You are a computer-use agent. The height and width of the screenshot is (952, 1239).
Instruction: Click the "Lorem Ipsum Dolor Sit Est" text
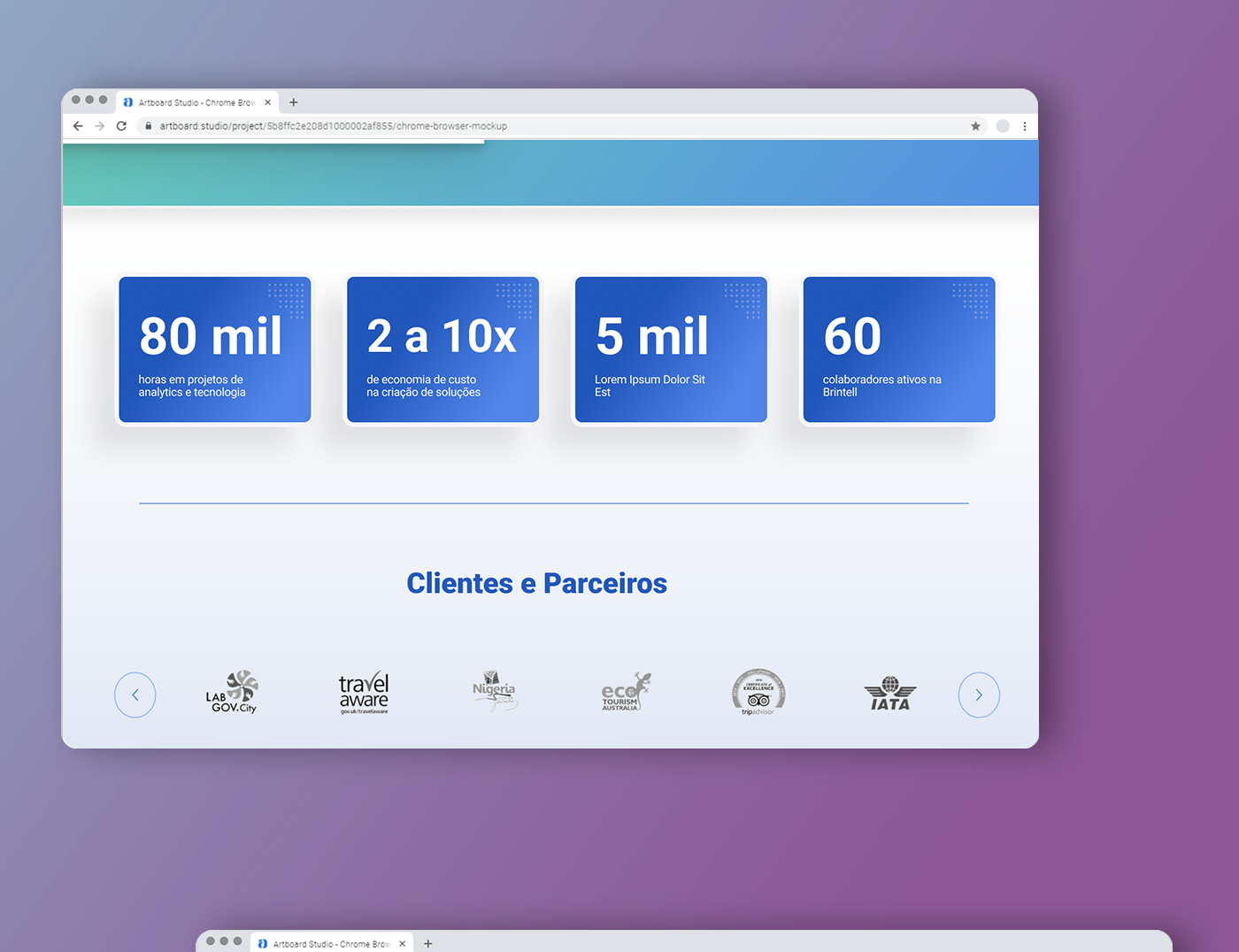(x=650, y=386)
